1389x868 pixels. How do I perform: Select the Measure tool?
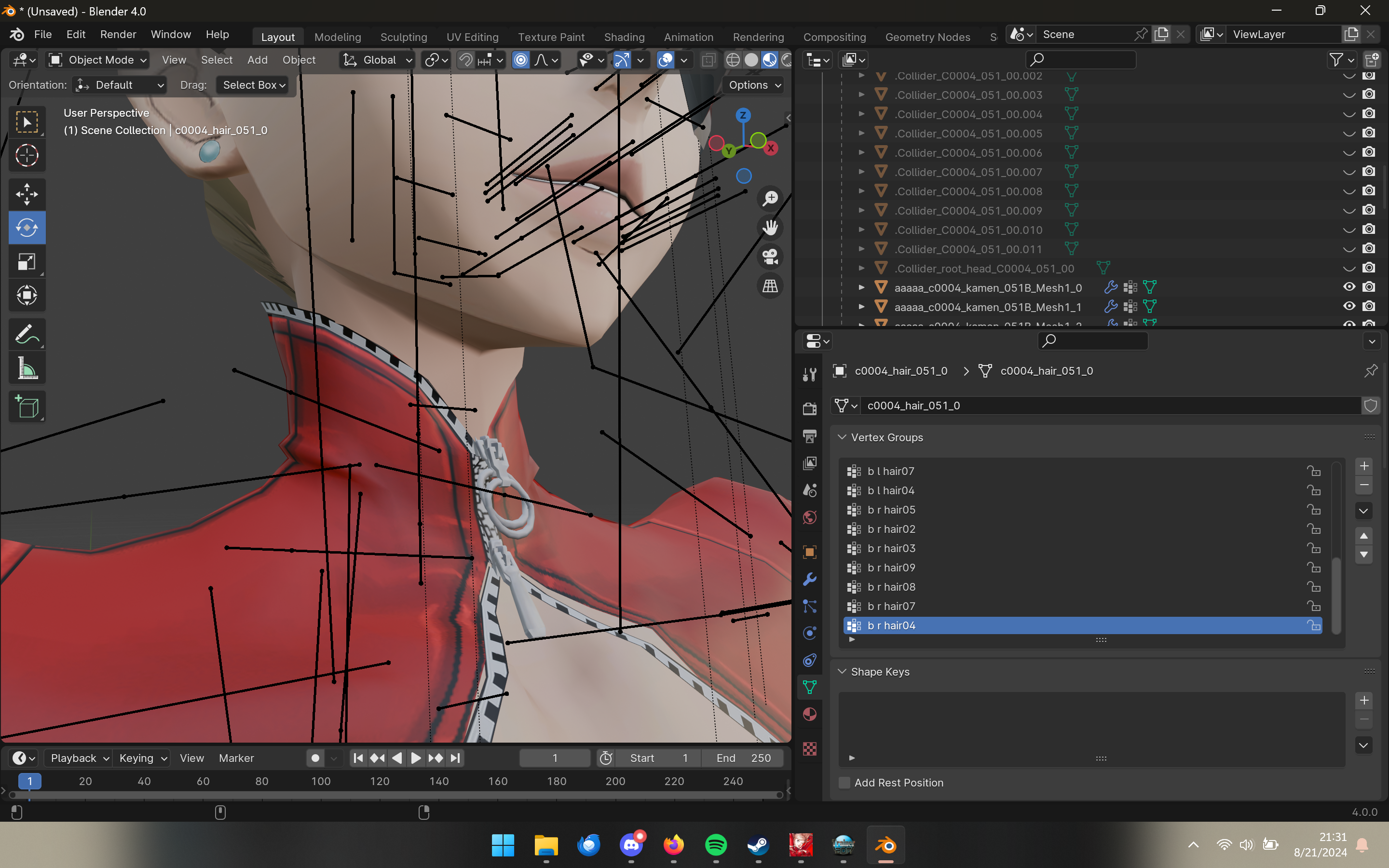[x=27, y=368]
